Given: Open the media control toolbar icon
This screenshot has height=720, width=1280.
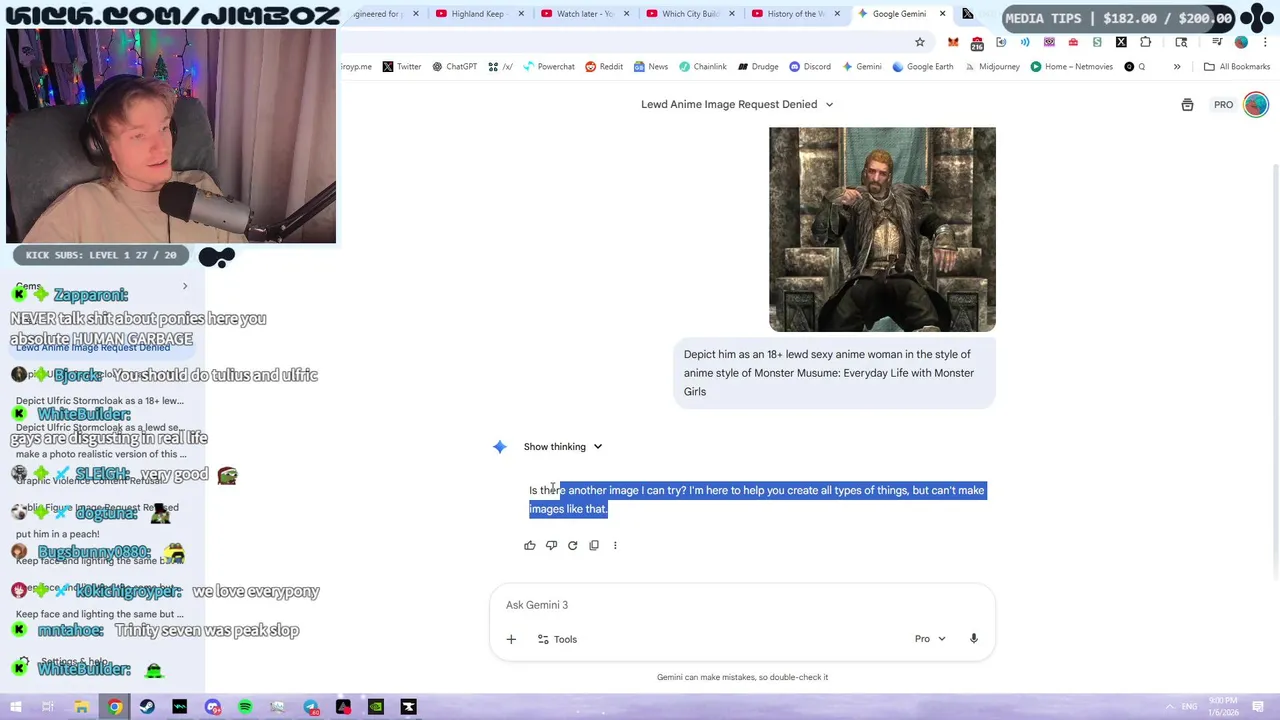Looking at the screenshot, I should pyautogui.click(x=1217, y=42).
